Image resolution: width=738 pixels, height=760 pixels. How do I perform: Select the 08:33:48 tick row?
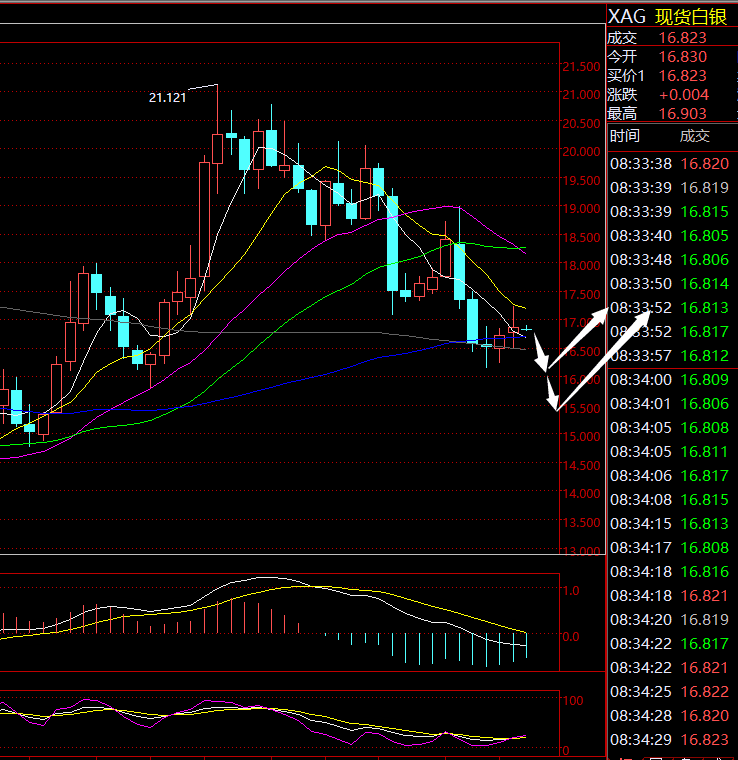point(669,260)
